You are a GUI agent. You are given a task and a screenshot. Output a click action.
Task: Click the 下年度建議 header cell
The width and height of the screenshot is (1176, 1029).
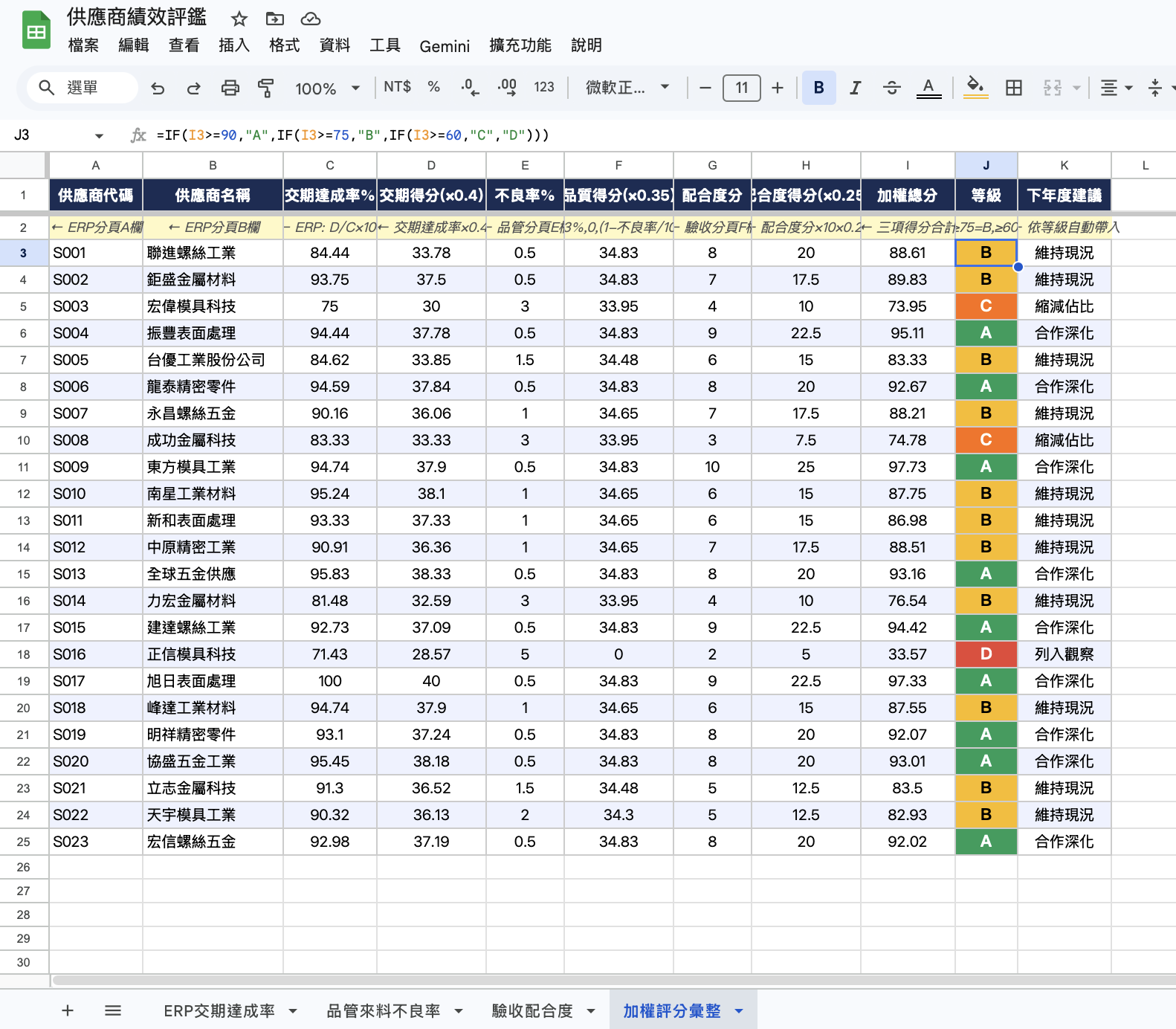(x=1064, y=196)
